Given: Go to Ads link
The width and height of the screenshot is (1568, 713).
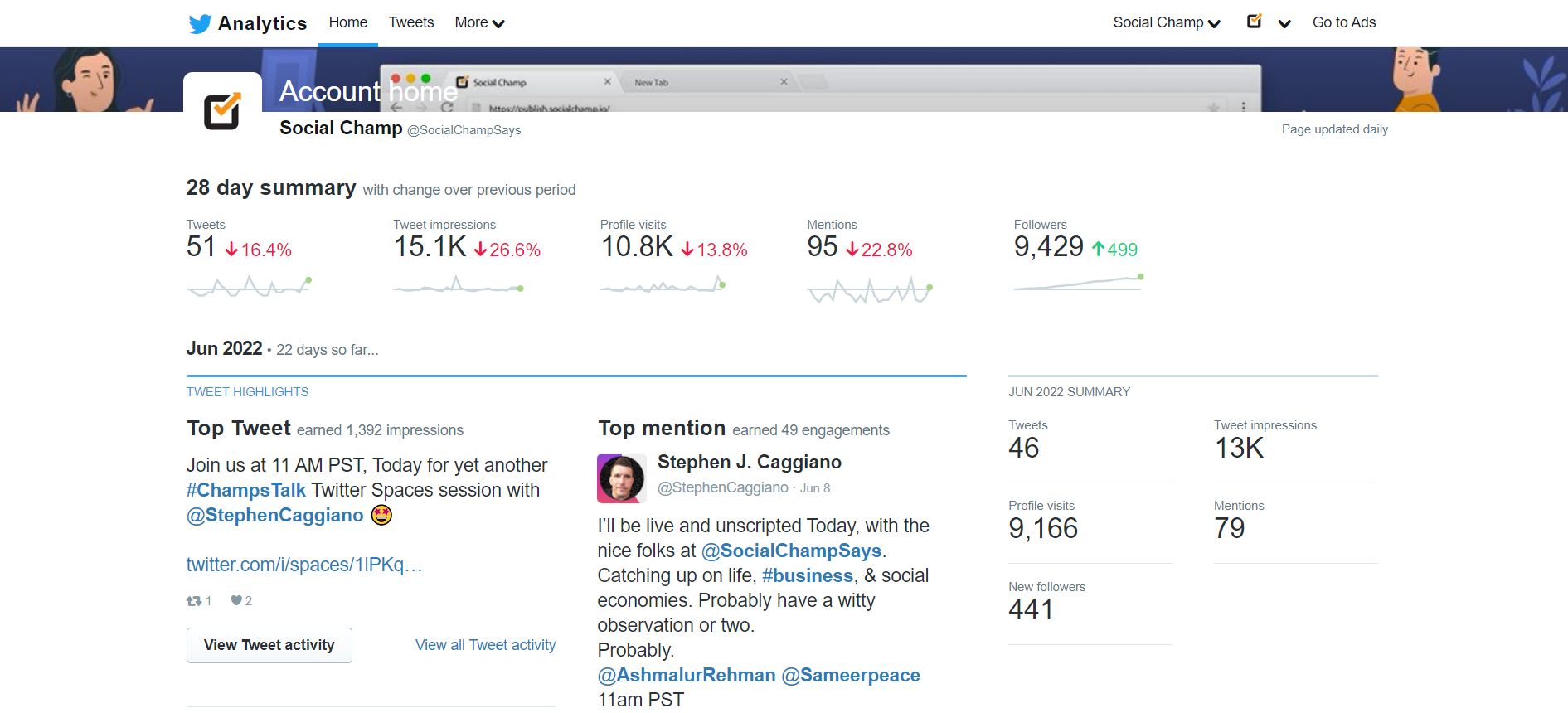Looking at the screenshot, I should [1344, 22].
